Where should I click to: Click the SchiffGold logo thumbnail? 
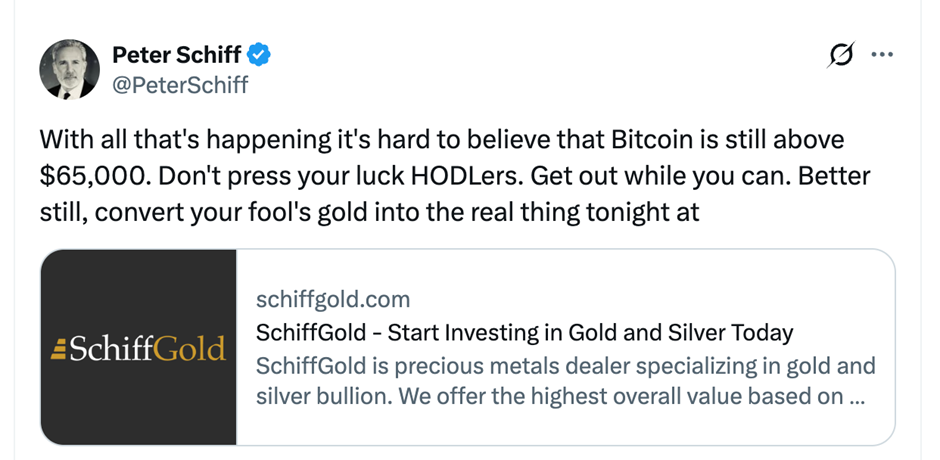(138, 347)
